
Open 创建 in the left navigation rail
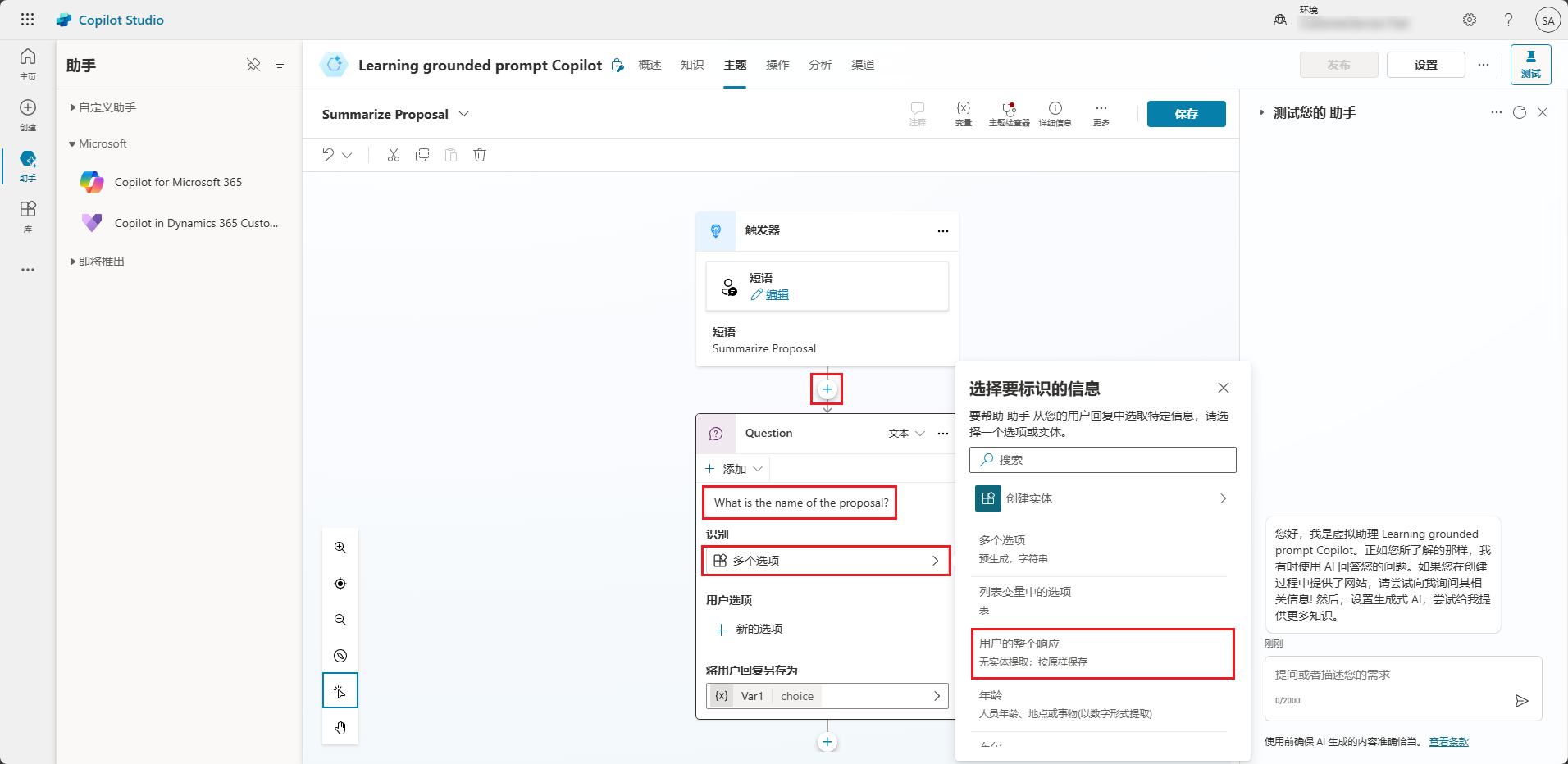27,113
